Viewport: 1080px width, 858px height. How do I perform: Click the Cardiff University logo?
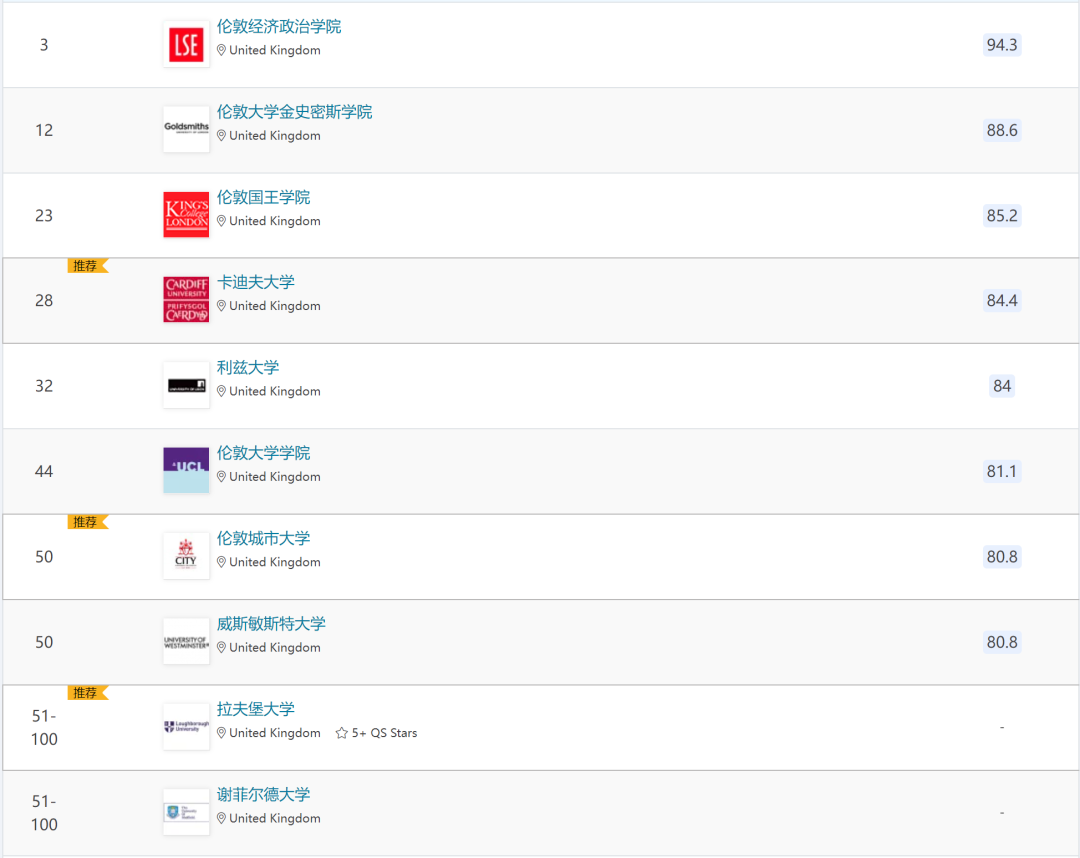tap(186, 300)
